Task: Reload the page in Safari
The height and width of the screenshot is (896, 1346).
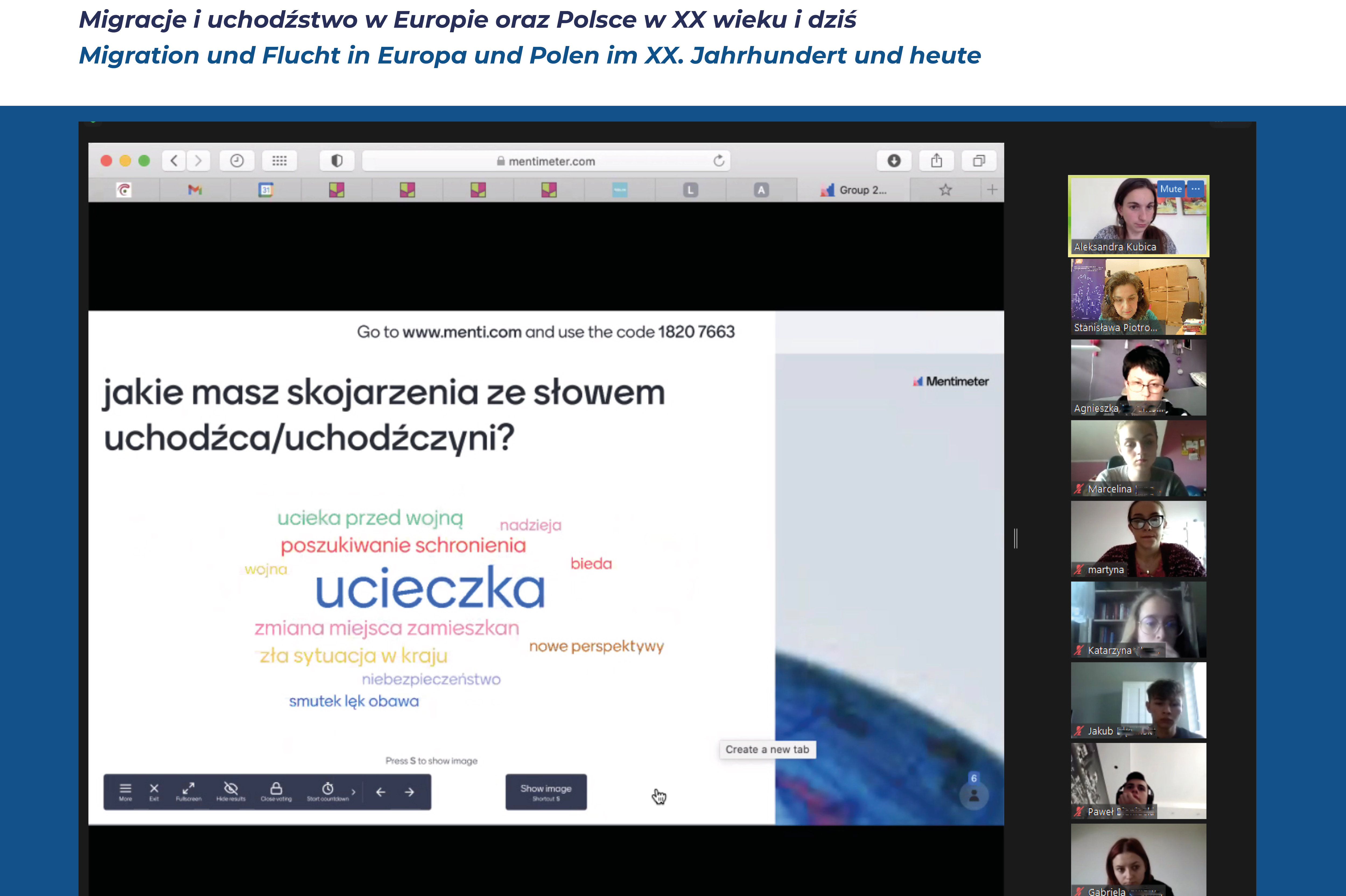Action: (718, 161)
